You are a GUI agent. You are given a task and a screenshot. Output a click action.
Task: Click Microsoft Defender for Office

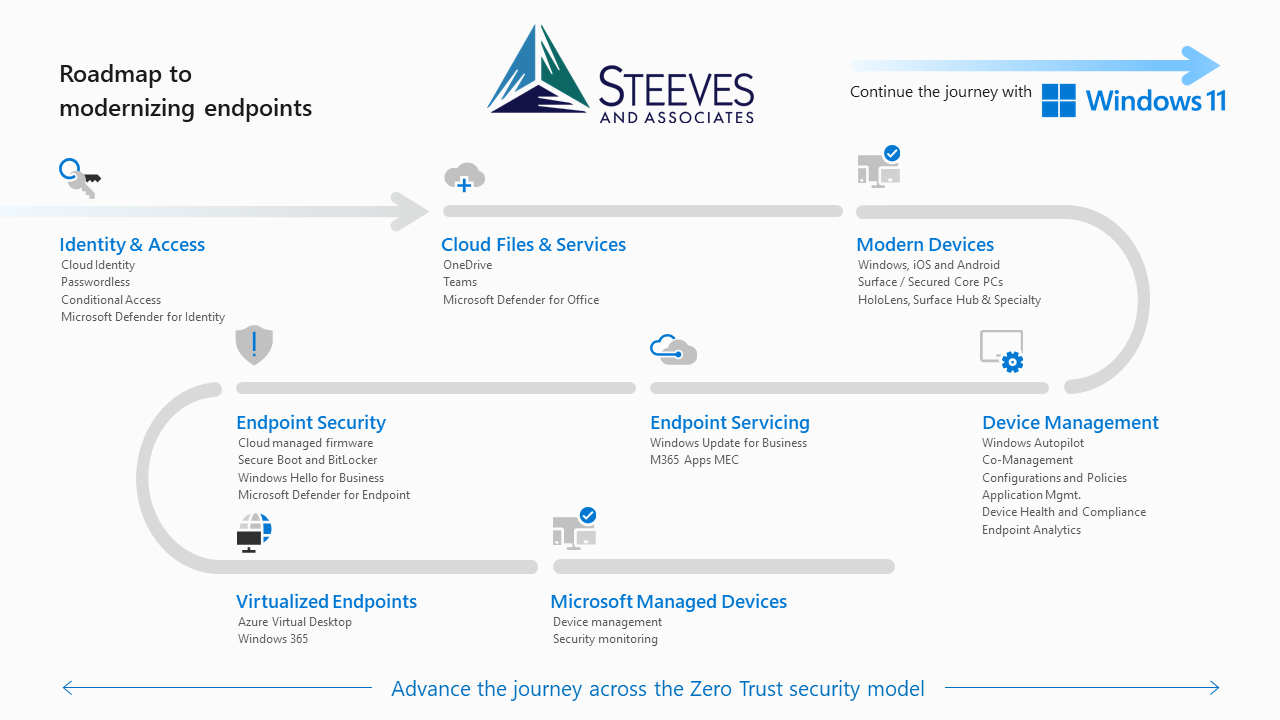[x=521, y=300]
